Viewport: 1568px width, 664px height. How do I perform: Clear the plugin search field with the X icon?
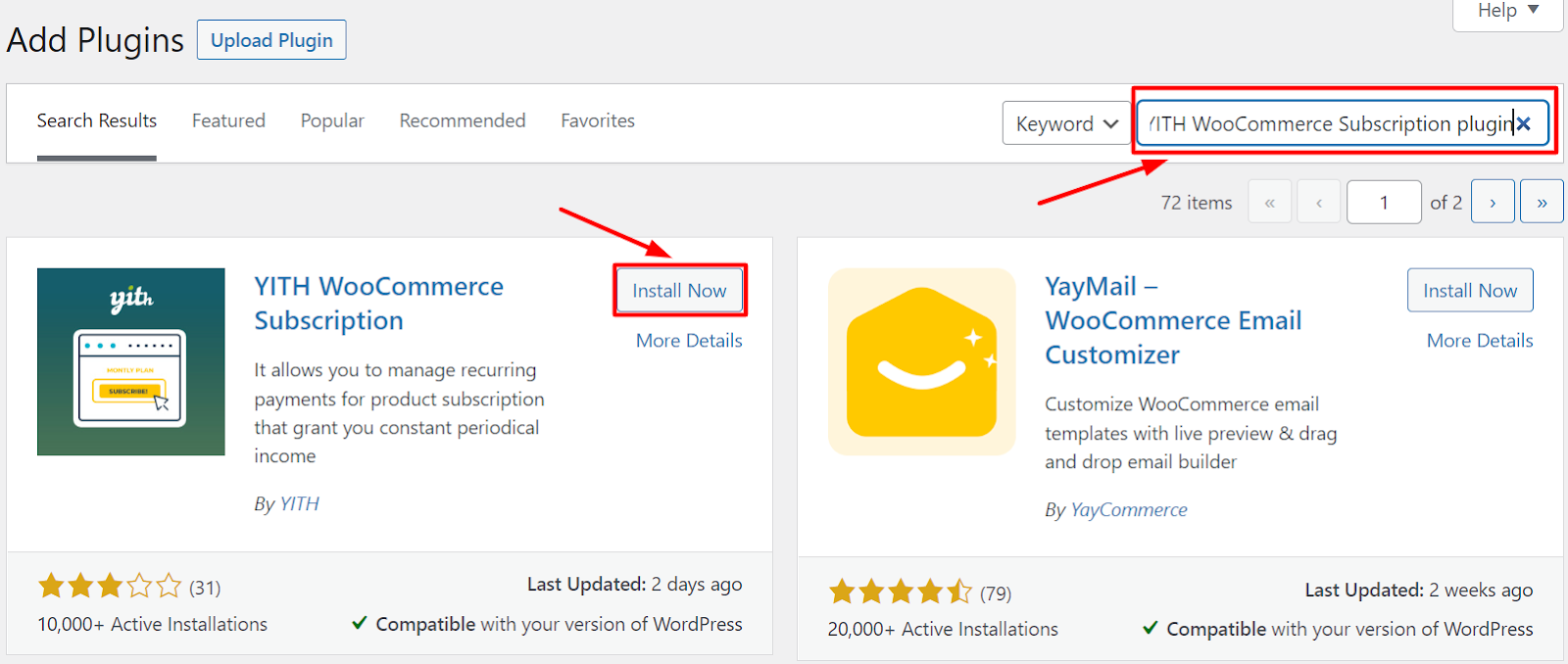coord(1523,123)
